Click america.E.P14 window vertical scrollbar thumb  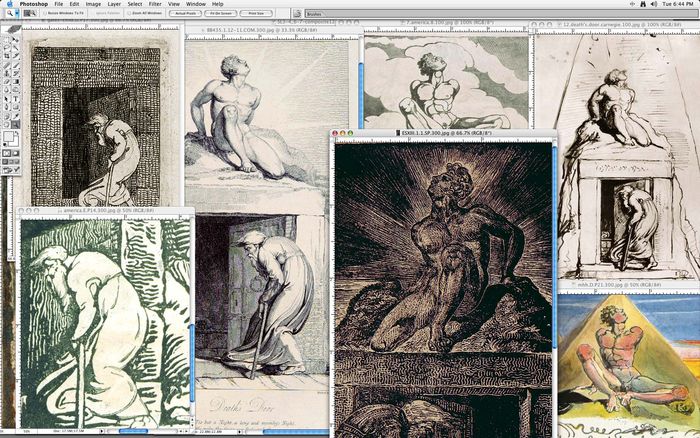pyautogui.click(x=192, y=363)
